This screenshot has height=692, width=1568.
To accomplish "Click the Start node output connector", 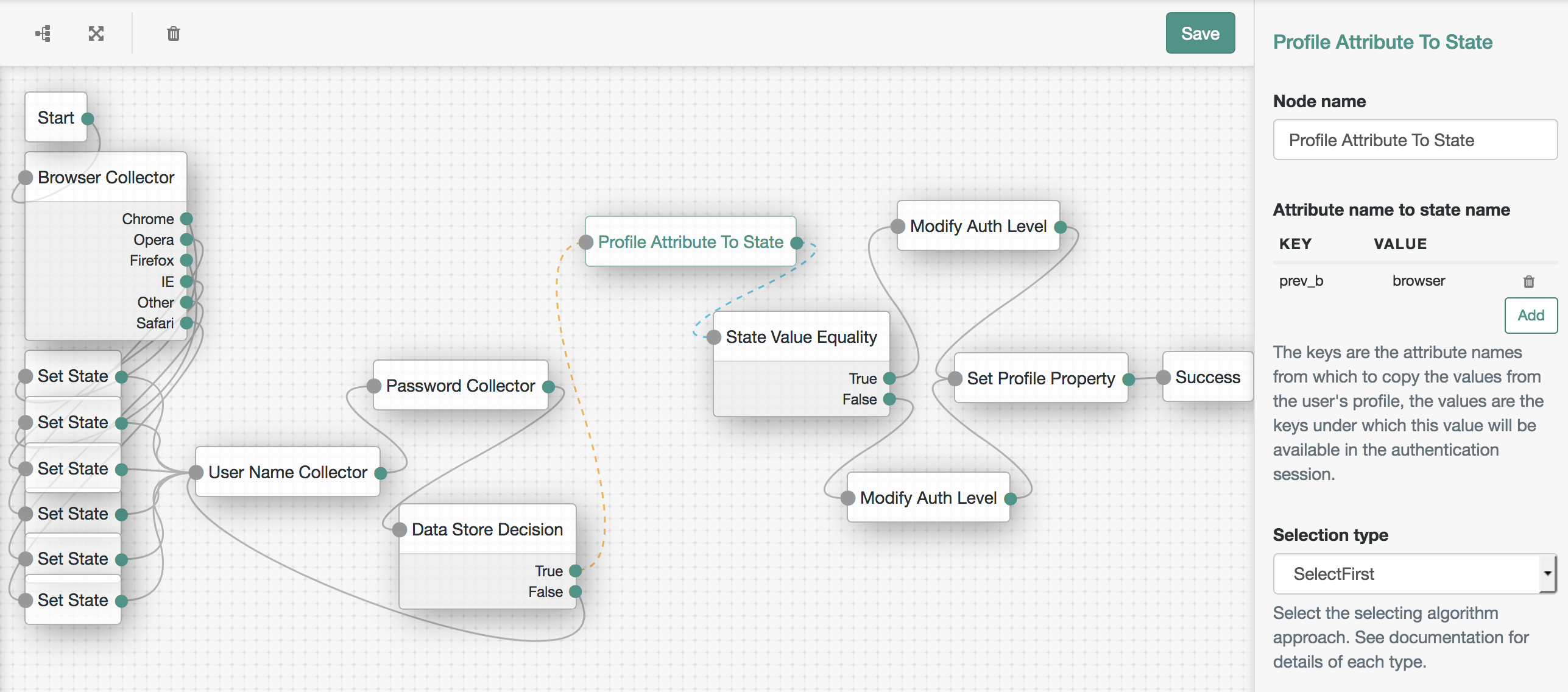I will (88, 118).
